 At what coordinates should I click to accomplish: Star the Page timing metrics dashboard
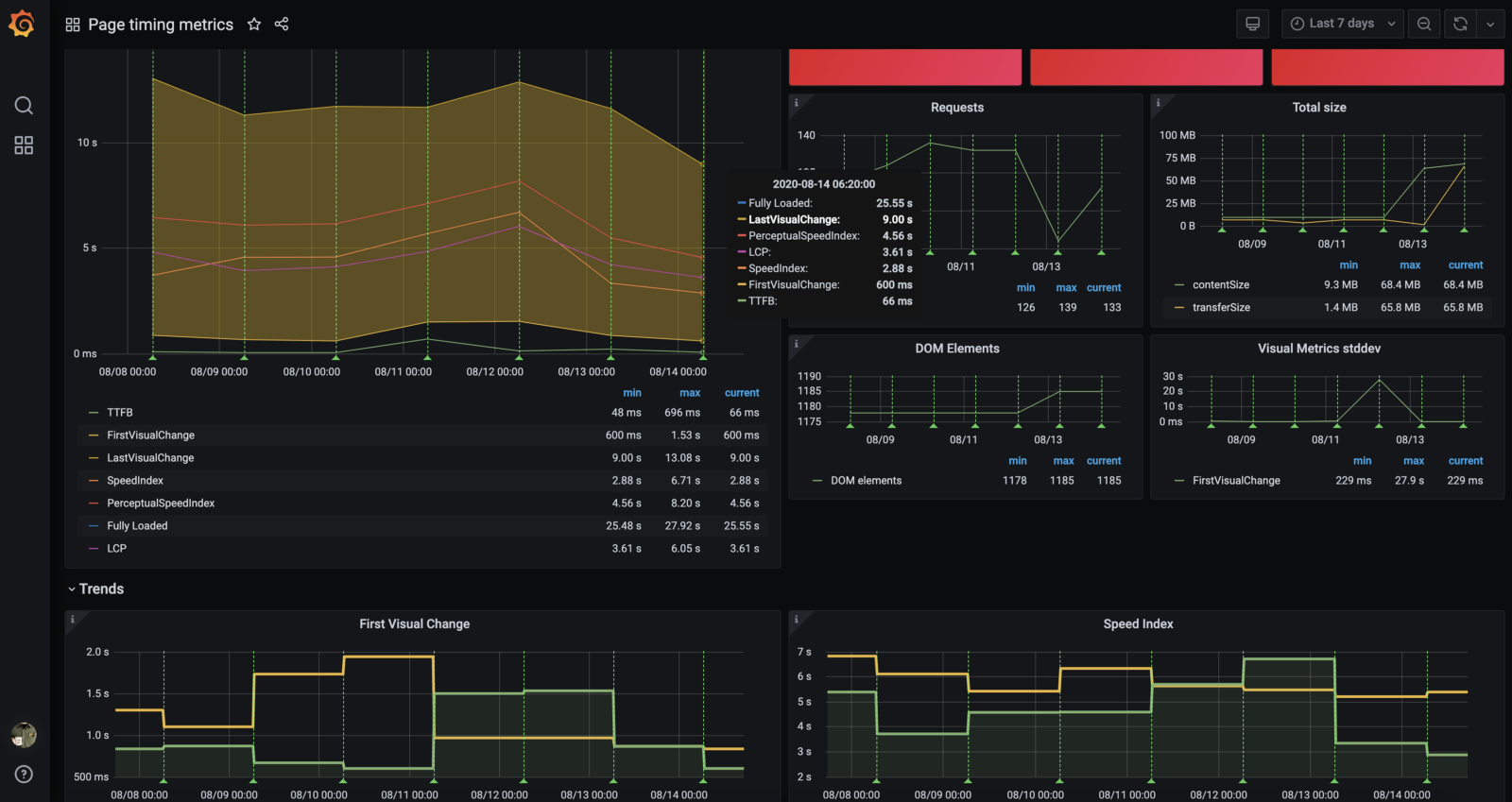click(254, 25)
